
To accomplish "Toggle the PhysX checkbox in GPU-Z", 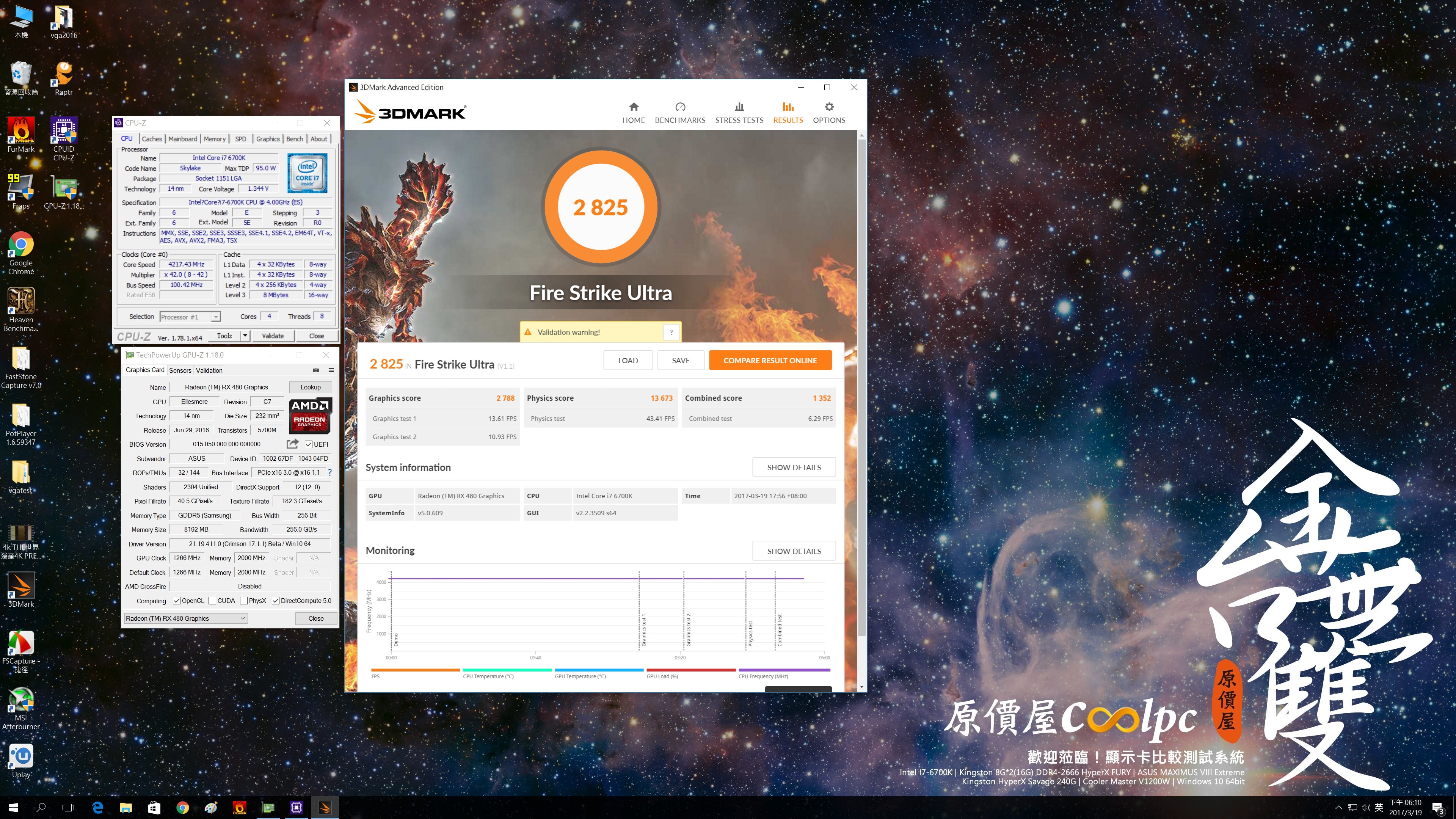I will coord(243,600).
